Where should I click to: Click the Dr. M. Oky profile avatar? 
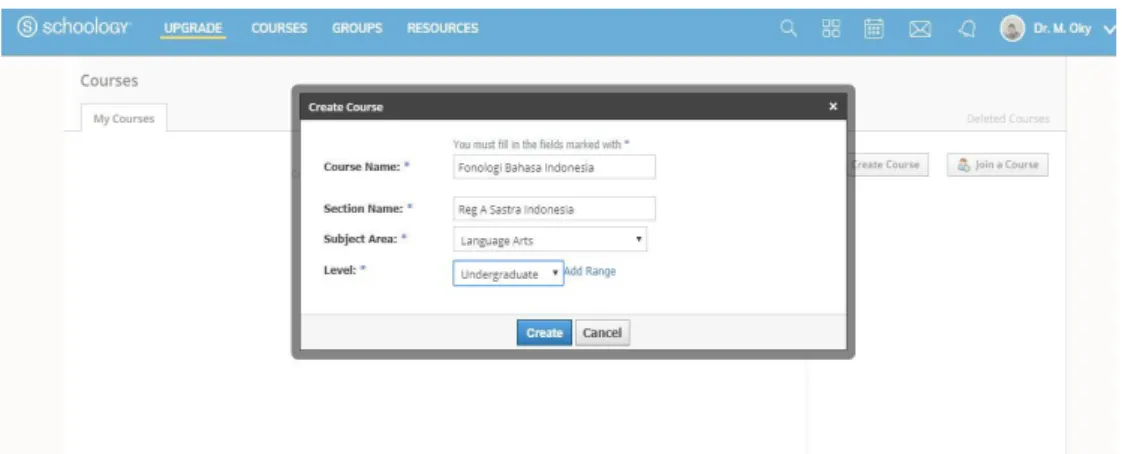[1012, 29]
